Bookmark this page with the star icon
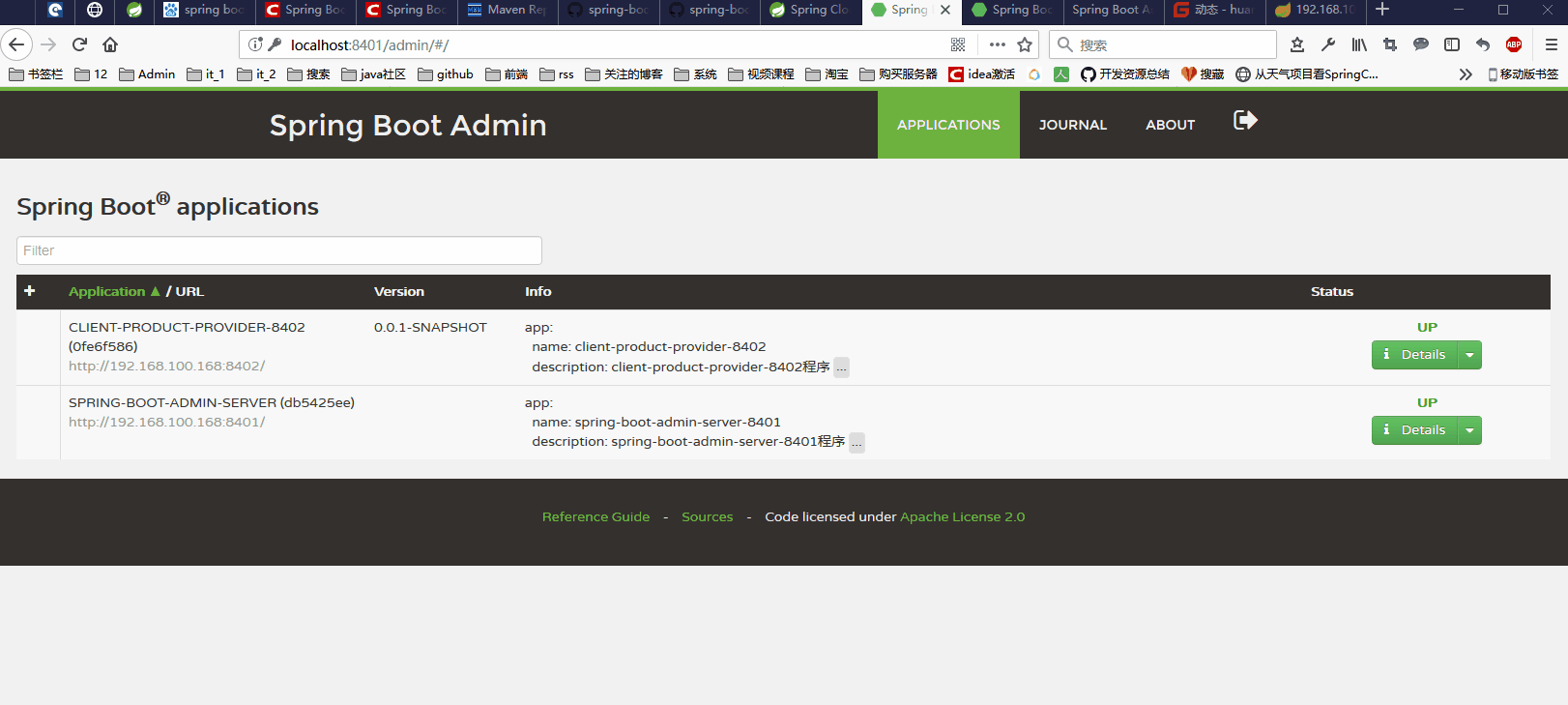 click(1025, 44)
